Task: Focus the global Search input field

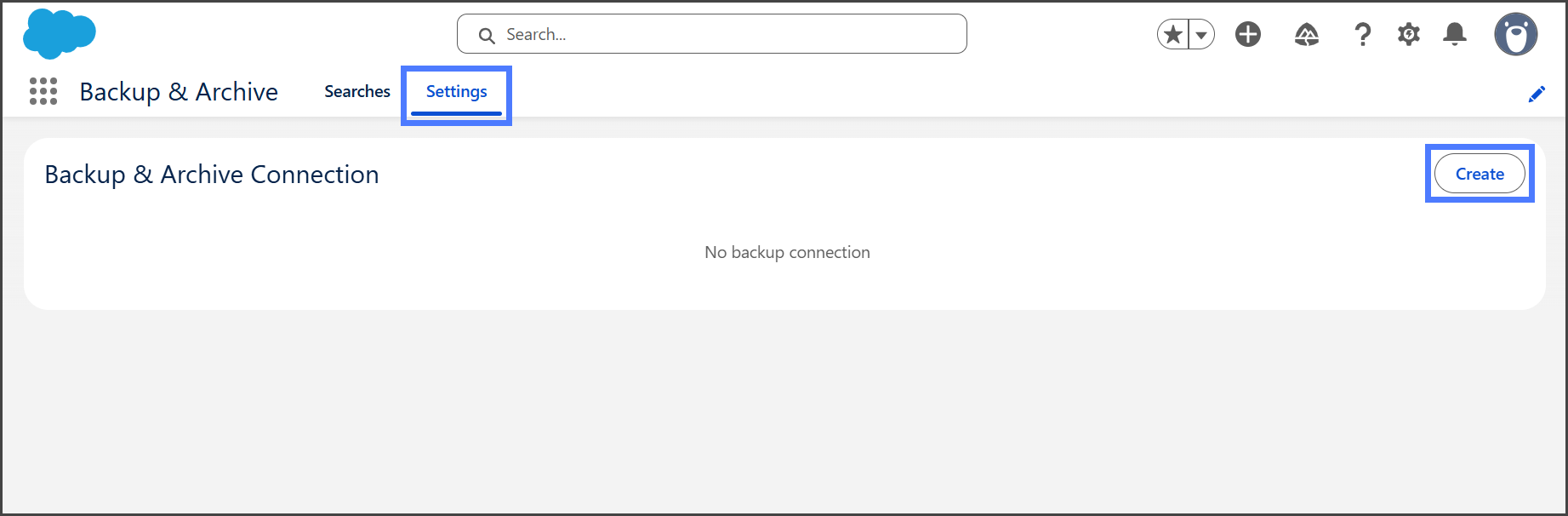Action: click(723, 35)
